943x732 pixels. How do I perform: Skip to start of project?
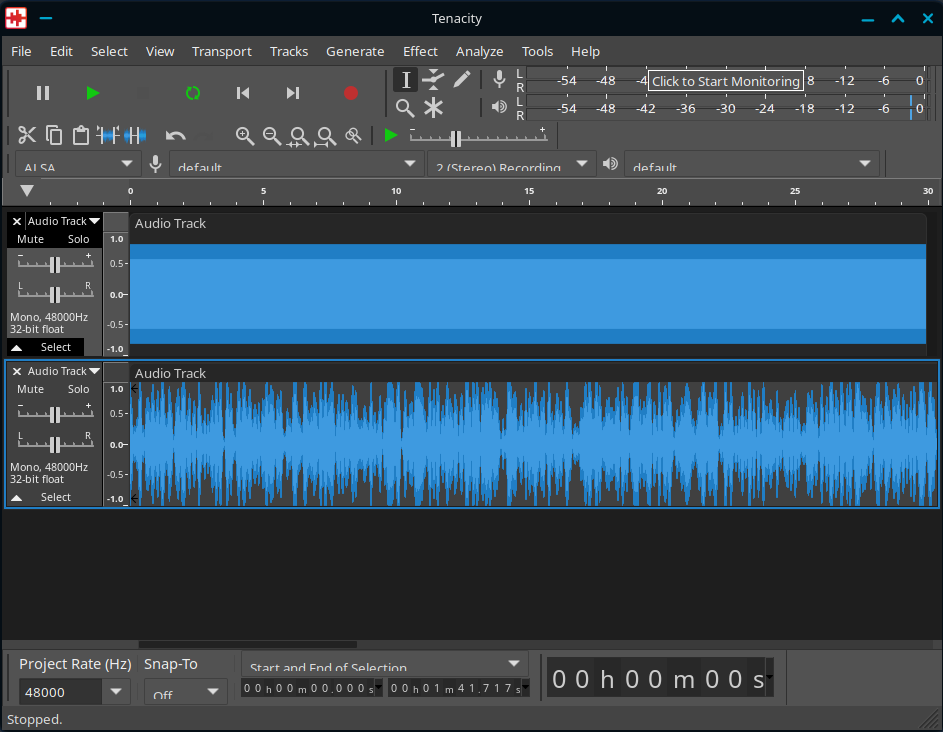pyautogui.click(x=243, y=93)
